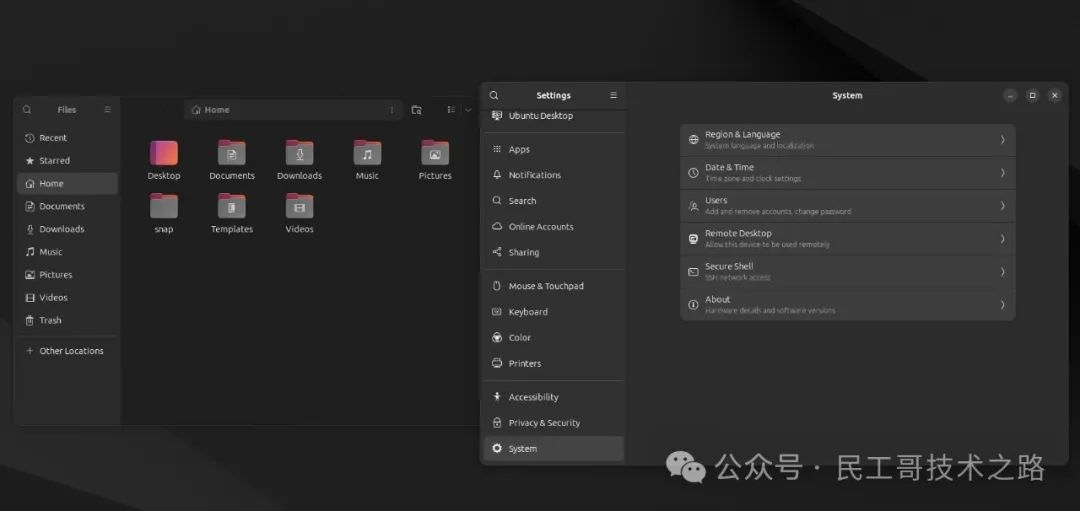Click chevron on Date & Time row
The image size is (1080, 511).
pos(1002,173)
